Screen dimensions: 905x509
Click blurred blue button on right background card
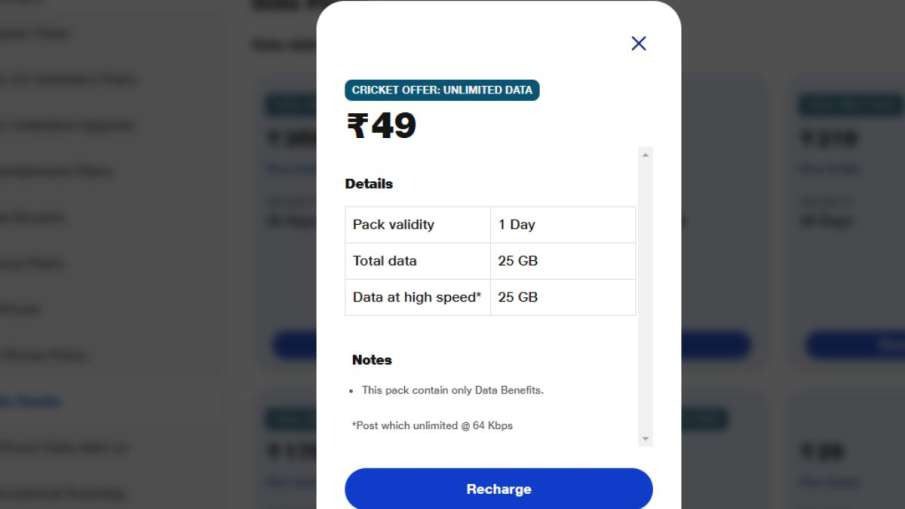coord(855,345)
